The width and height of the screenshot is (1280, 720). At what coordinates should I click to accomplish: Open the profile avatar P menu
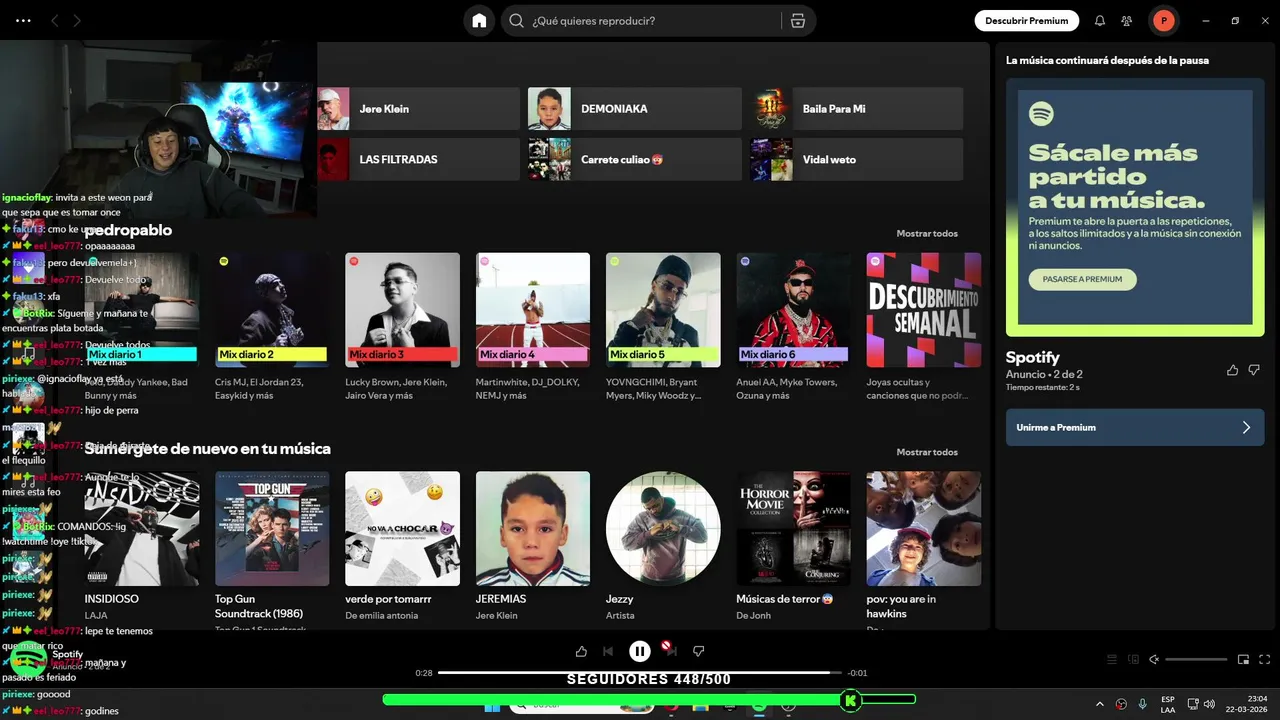point(1163,21)
